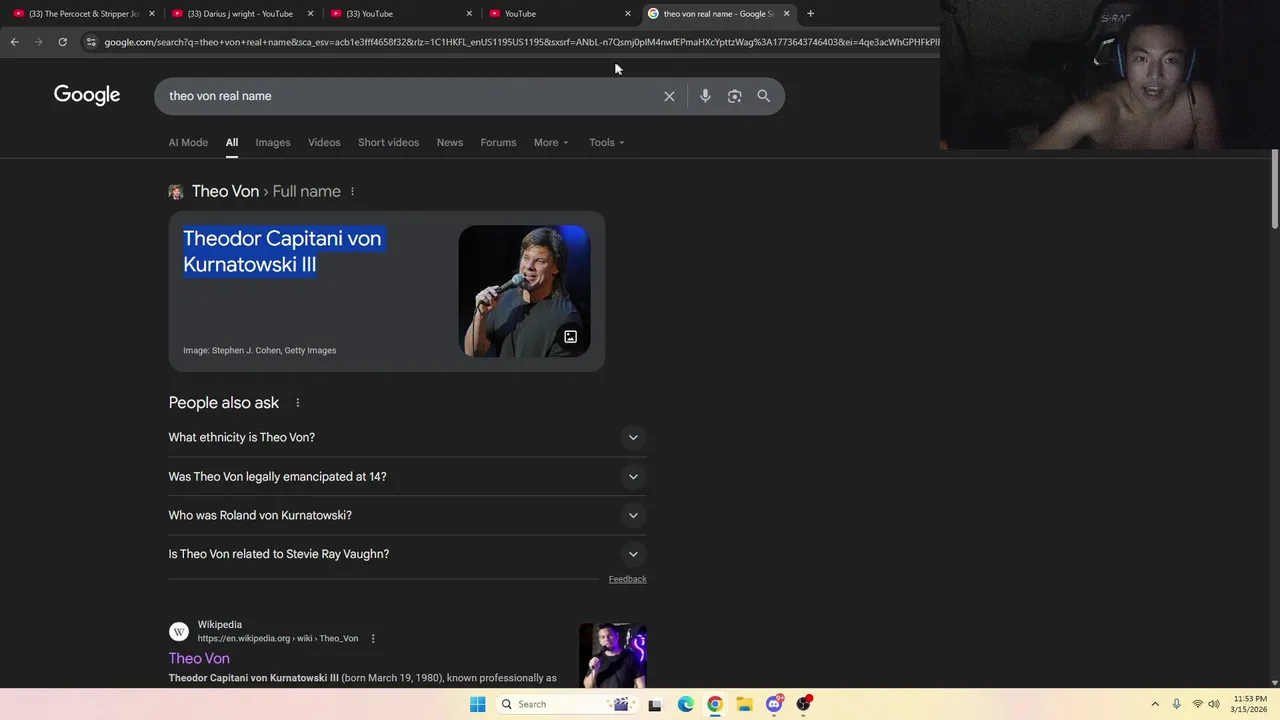1280x720 pixels.
Task: Click 'Image: Stephen J. Cohen, Getty Images' credit
Action: (259, 350)
